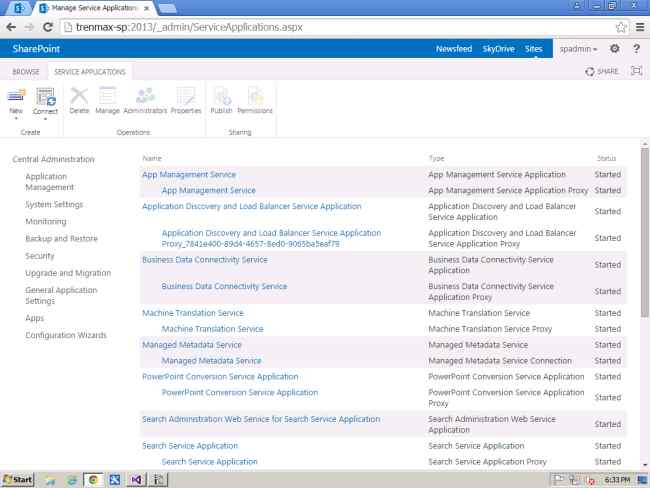The height and width of the screenshot is (488, 650).
Task: Open the help question mark icon
Action: click(636, 49)
